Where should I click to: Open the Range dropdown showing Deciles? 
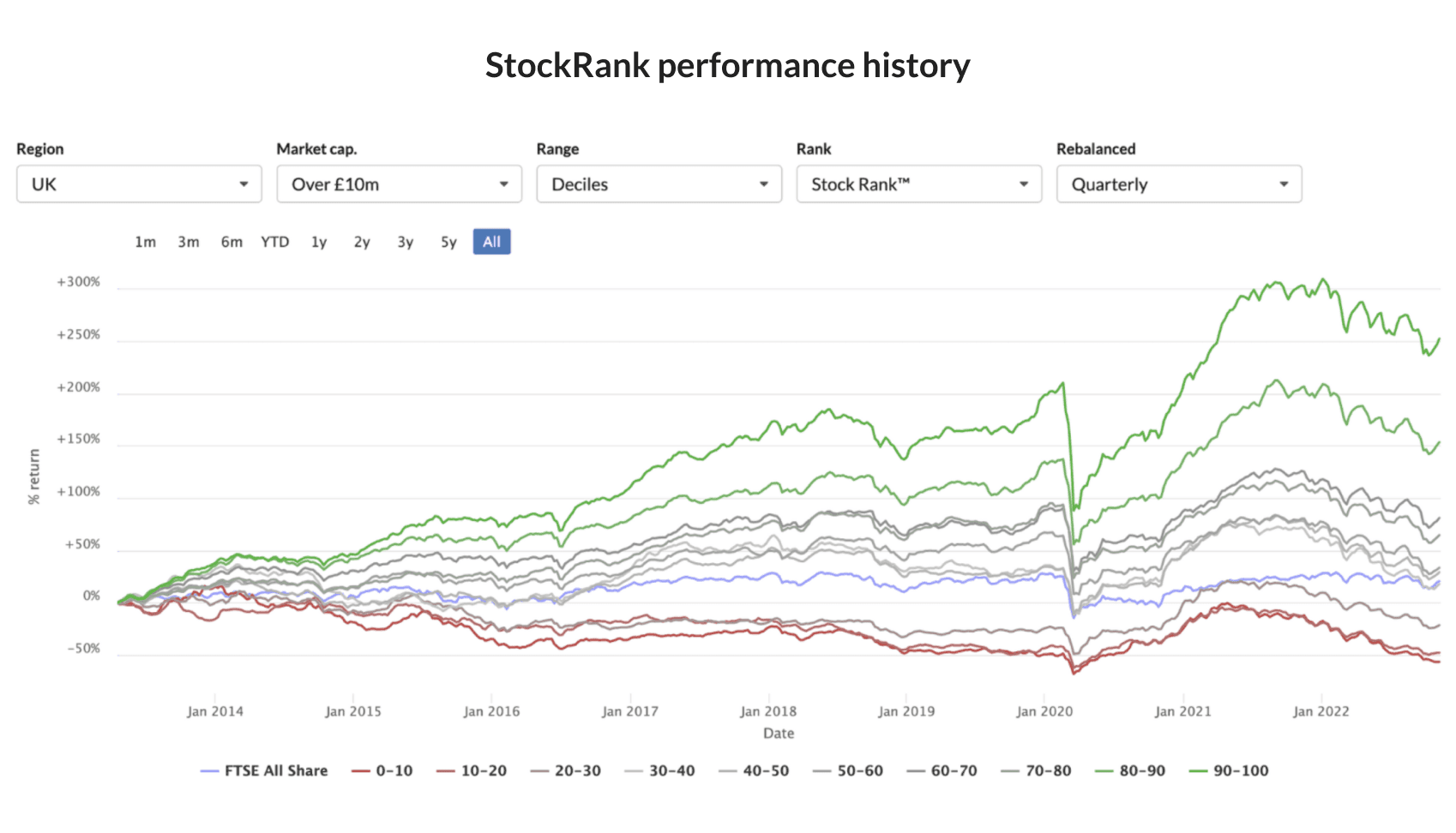click(659, 183)
